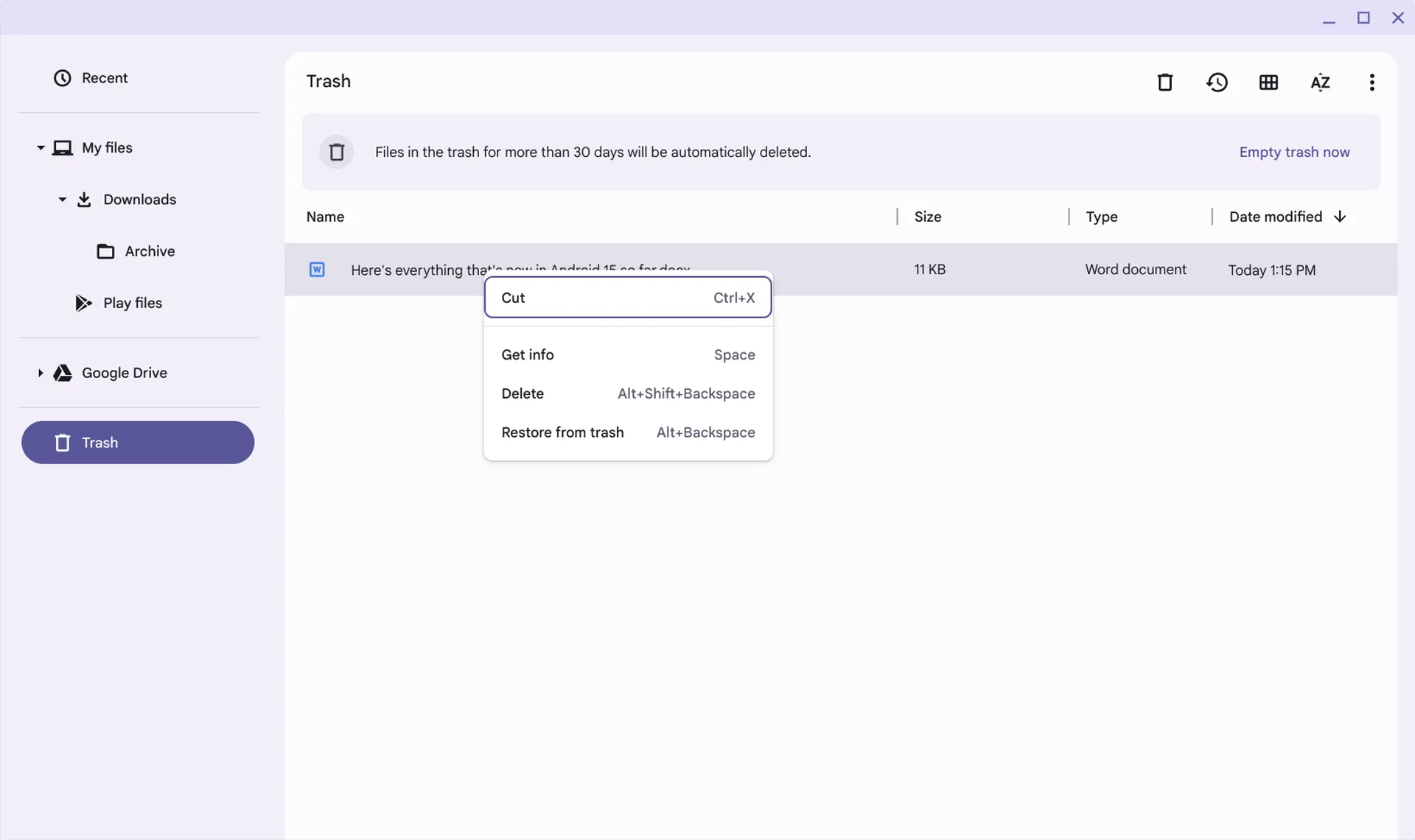Select the Trash sidebar item
Viewport: 1415px width, 840px height.
point(138,443)
